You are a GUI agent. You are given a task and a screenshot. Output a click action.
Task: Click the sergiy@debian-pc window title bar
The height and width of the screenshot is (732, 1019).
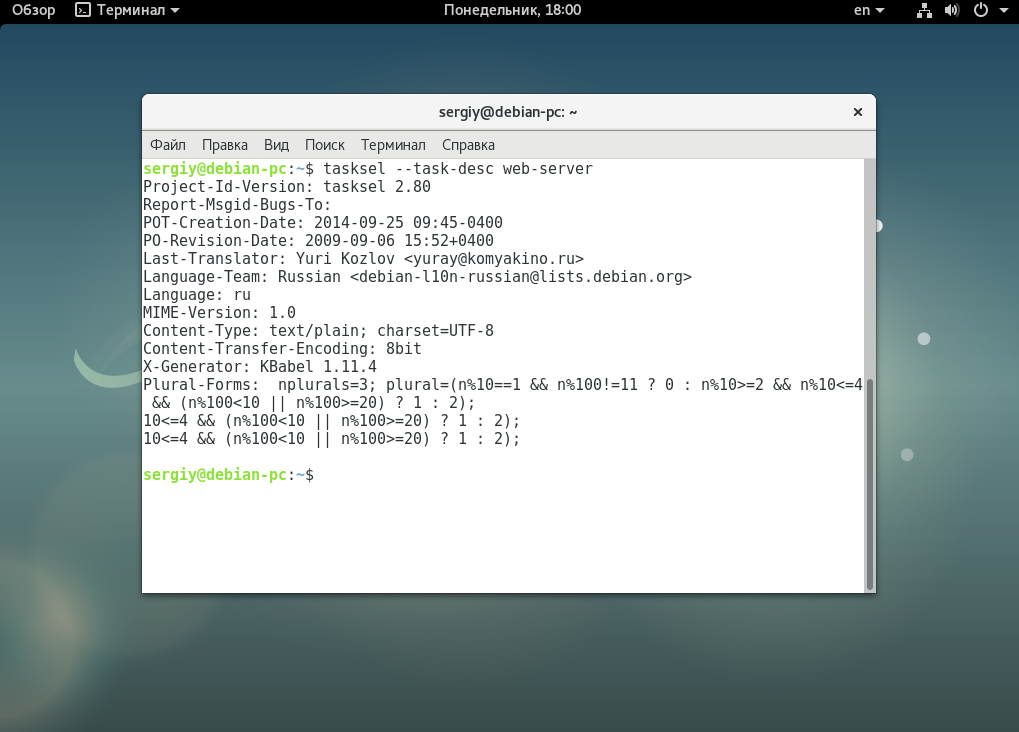pos(508,112)
